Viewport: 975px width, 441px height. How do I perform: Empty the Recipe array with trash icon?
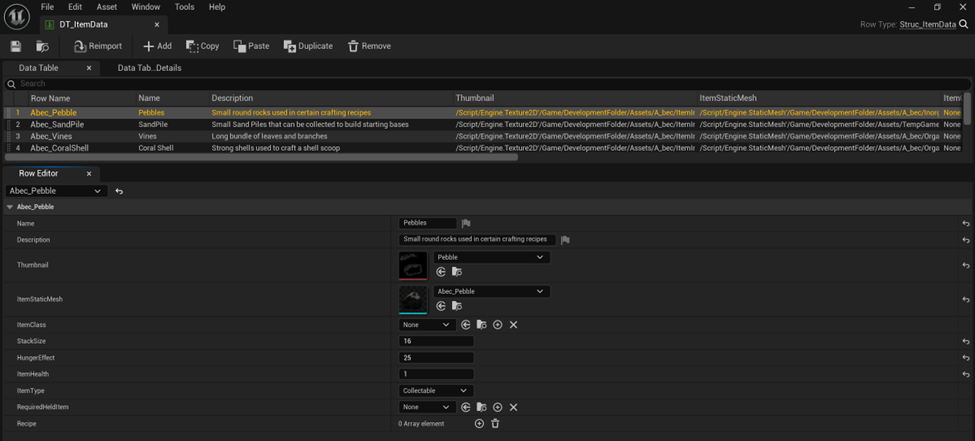(495, 424)
